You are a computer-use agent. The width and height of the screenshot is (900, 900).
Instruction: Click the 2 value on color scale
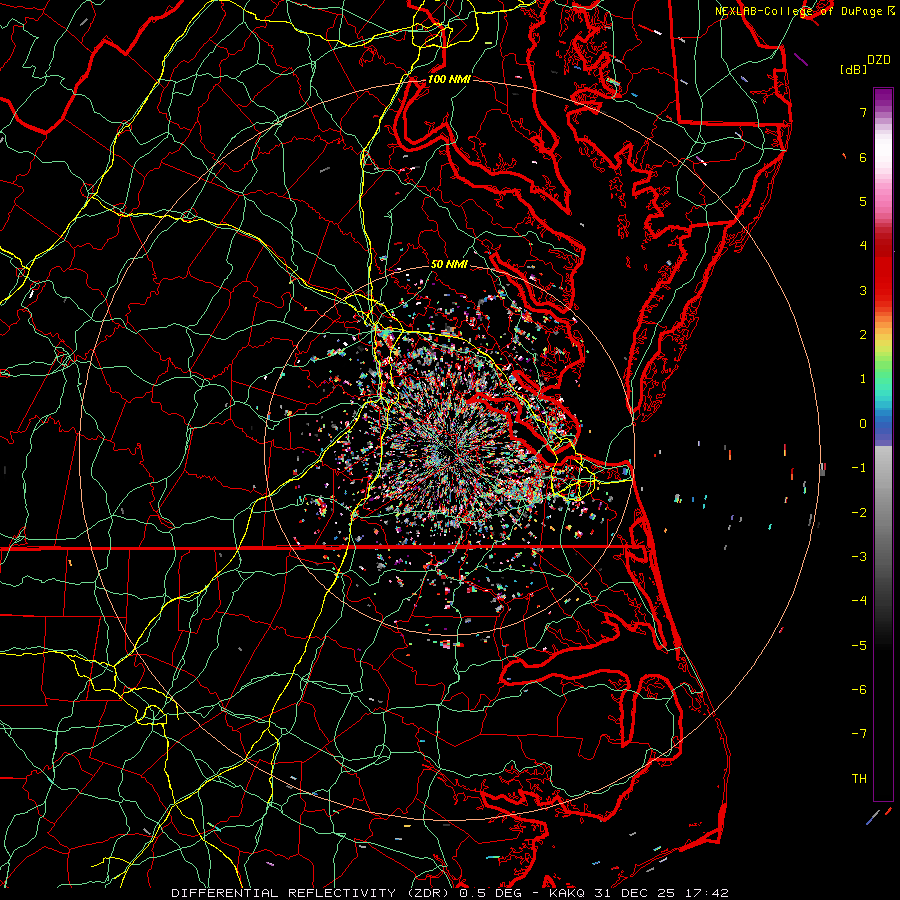tap(863, 335)
